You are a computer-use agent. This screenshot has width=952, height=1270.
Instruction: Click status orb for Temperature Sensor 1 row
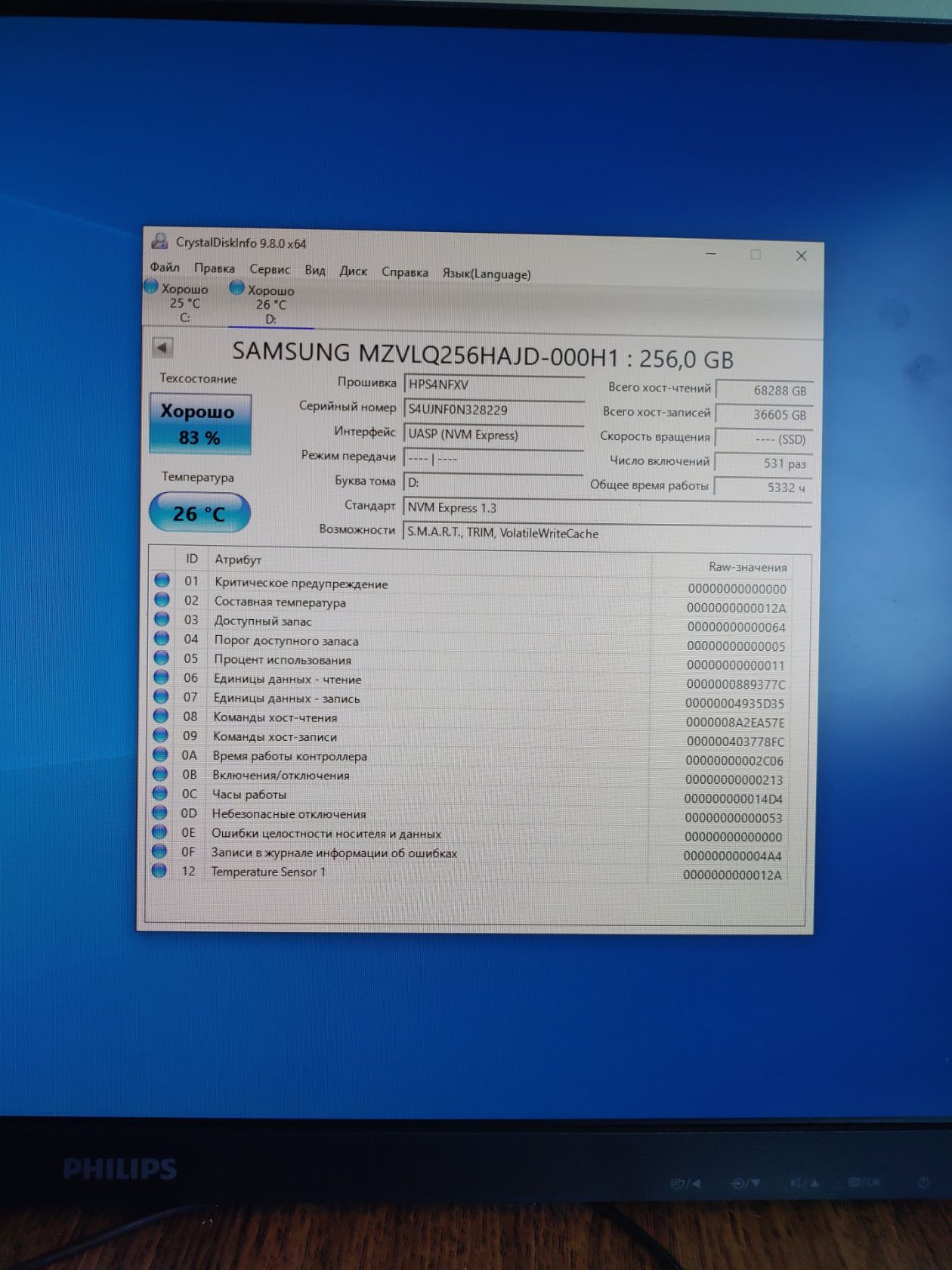(159, 871)
